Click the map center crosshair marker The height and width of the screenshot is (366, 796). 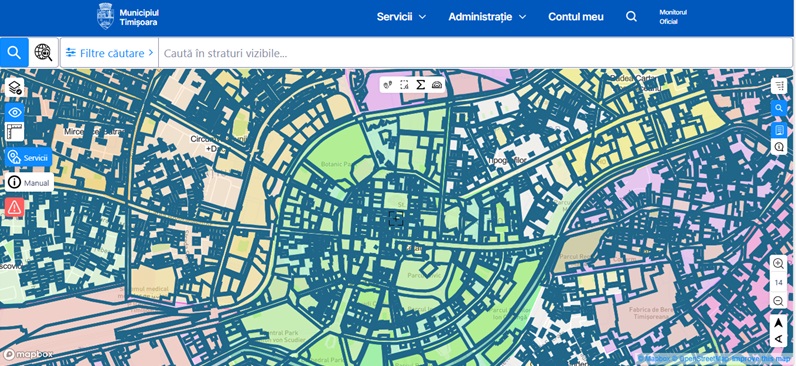pyautogui.click(x=396, y=219)
